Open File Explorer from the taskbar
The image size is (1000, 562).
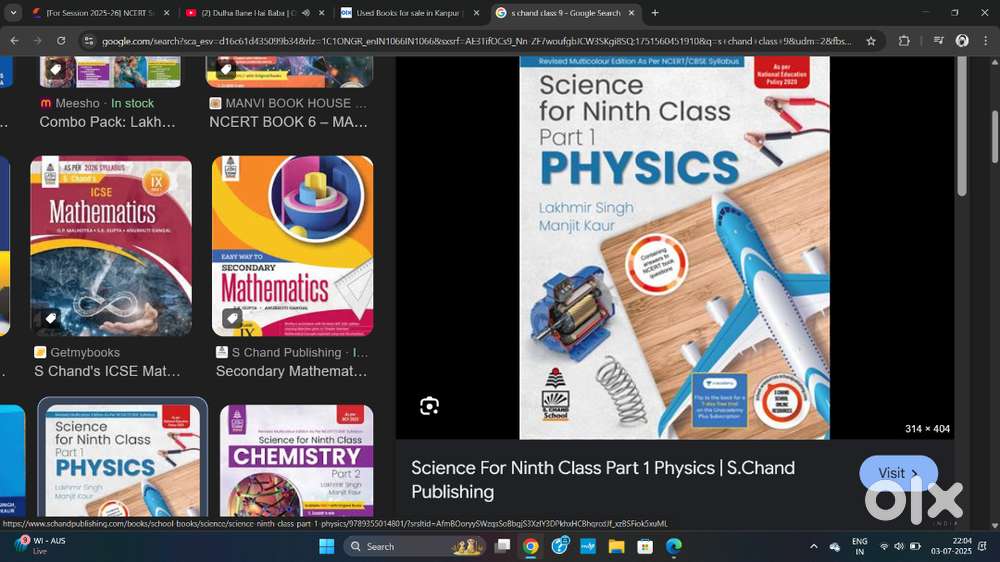(616, 547)
